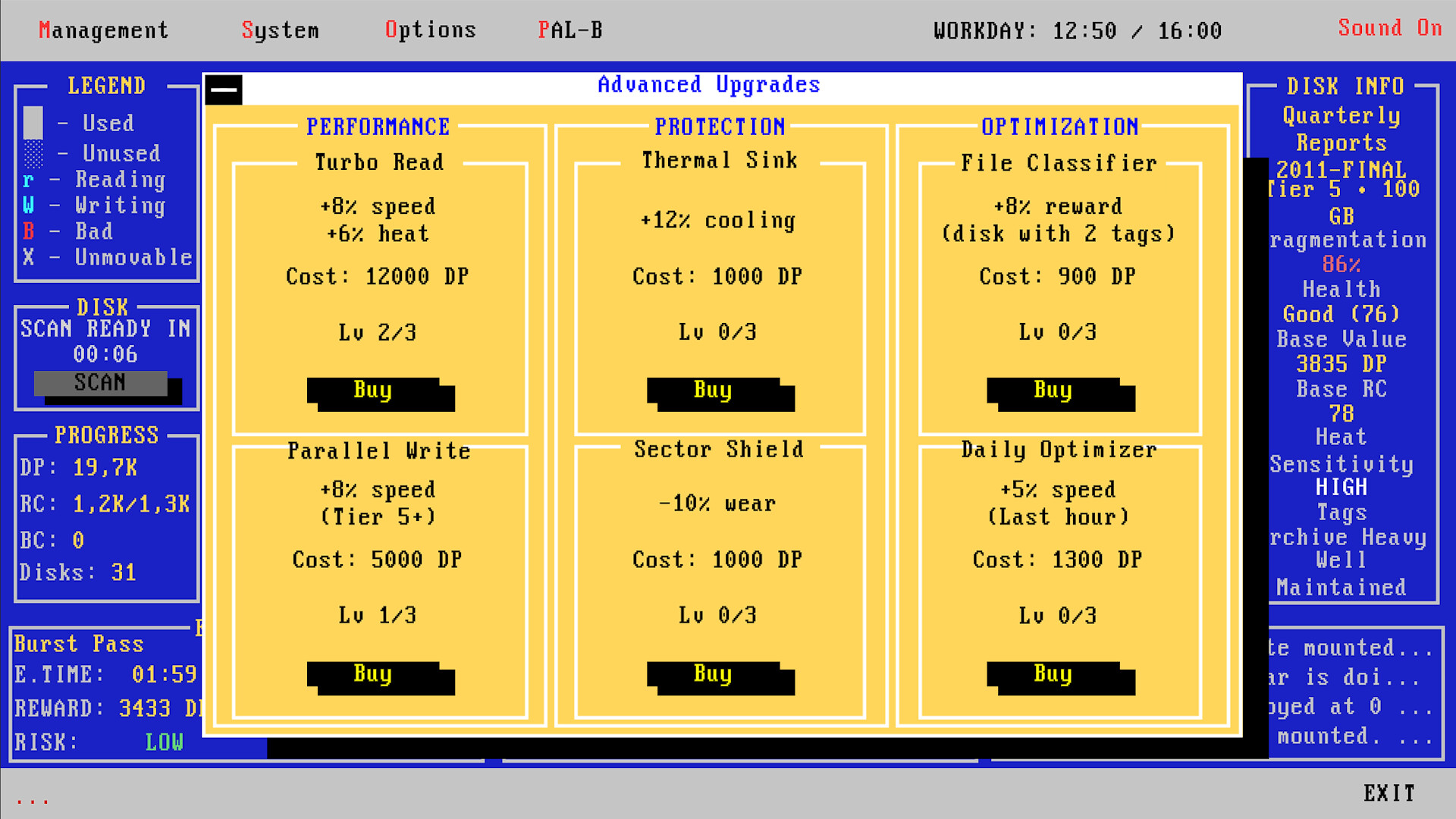Click the Writing 'W' legend symbol
The width and height of the screenshot is (1456, 819).
(28, 206)
